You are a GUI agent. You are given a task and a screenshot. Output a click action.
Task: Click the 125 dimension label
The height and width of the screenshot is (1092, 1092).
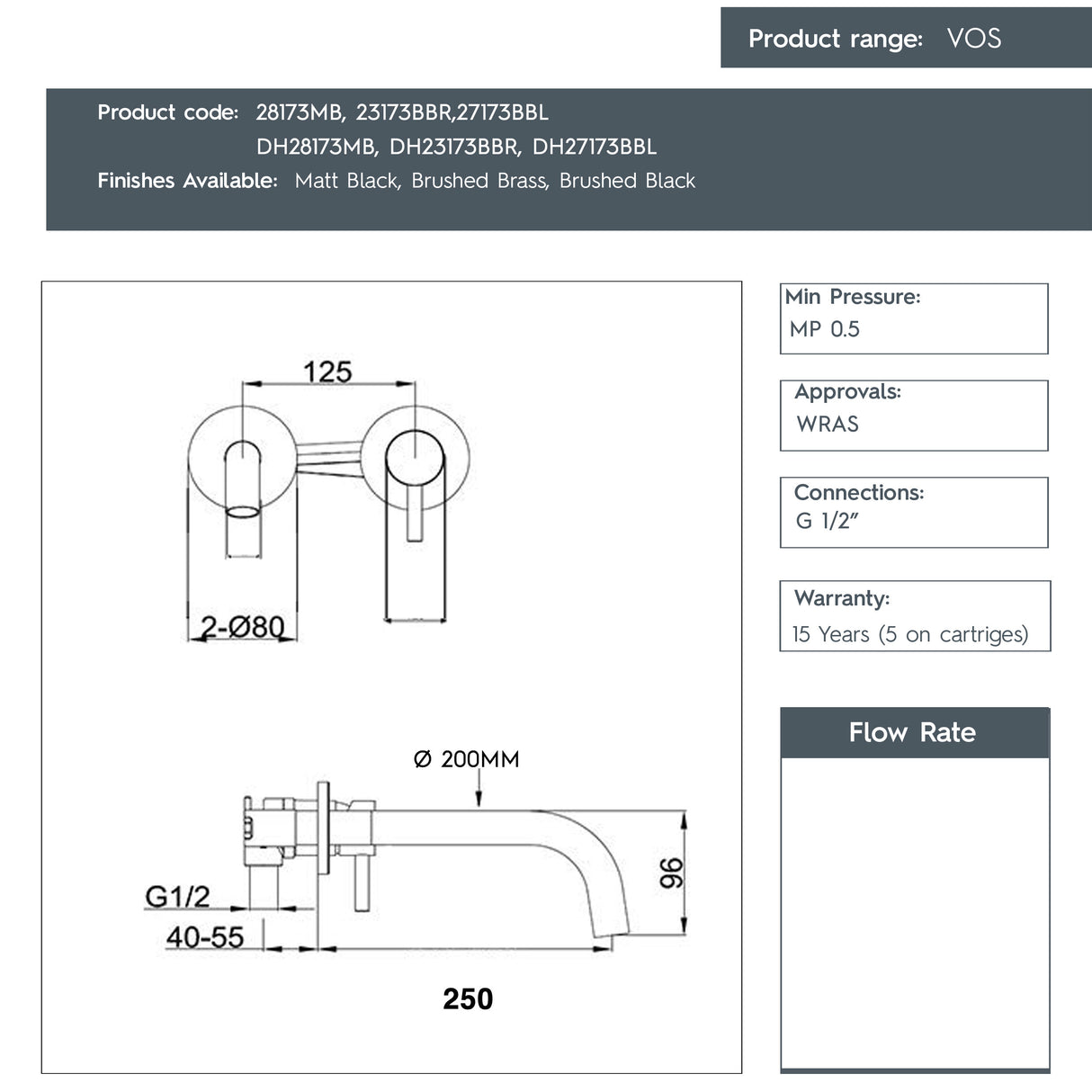(327, 371)
